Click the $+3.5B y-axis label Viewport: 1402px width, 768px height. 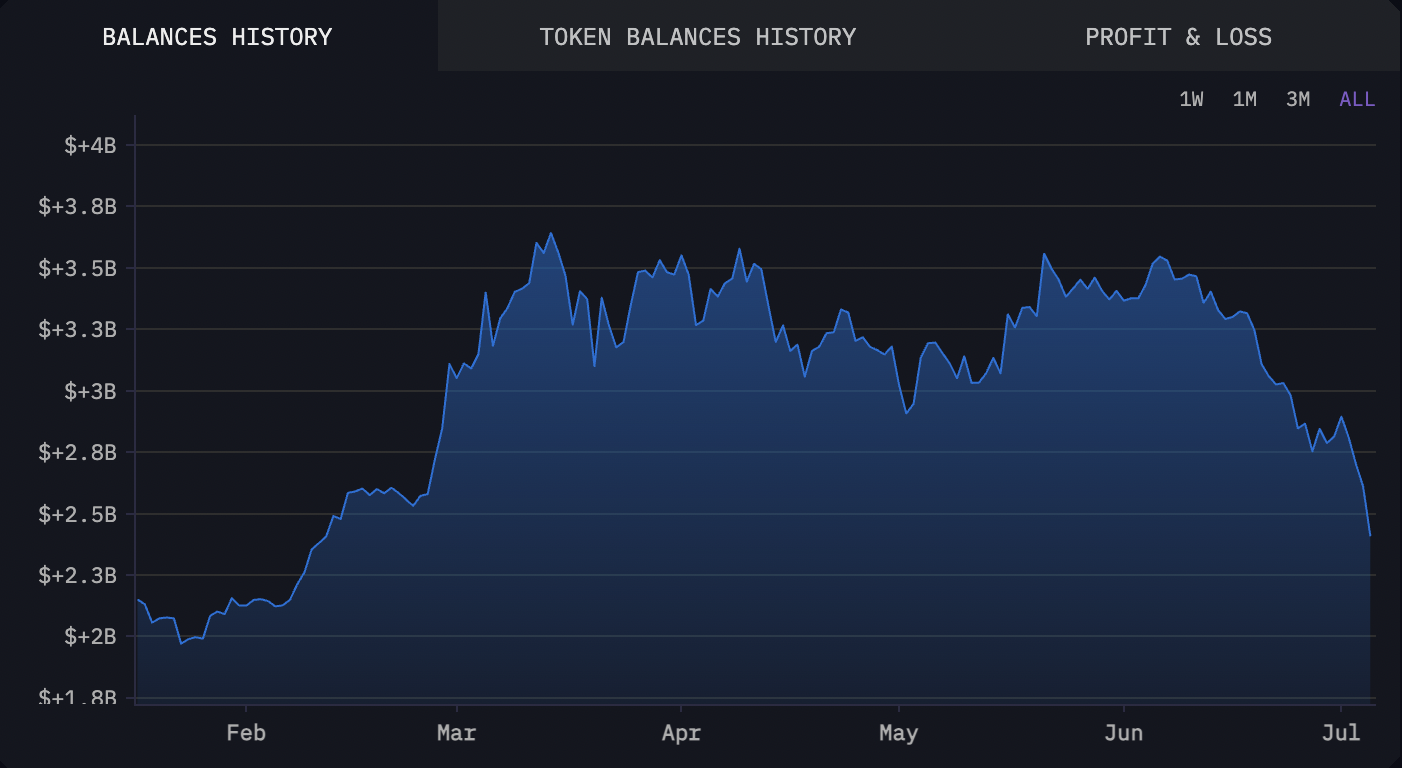(77, 268)
